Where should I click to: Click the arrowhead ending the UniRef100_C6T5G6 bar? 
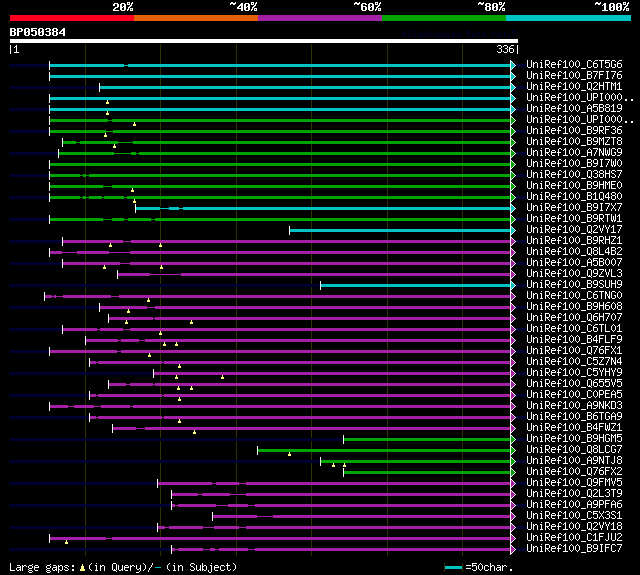(x=513, y=65)
